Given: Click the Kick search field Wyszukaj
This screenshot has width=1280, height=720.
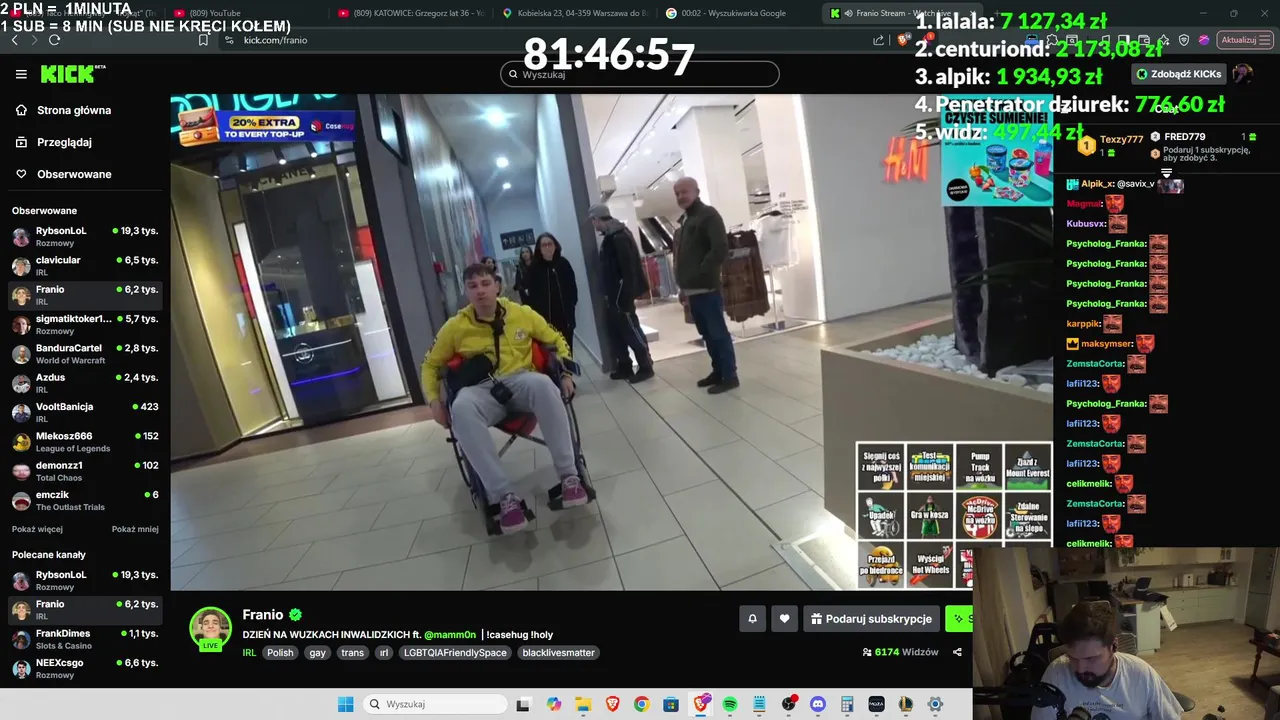Looking at the screenshot, I should pyautogui.click(x=640, y=74).
